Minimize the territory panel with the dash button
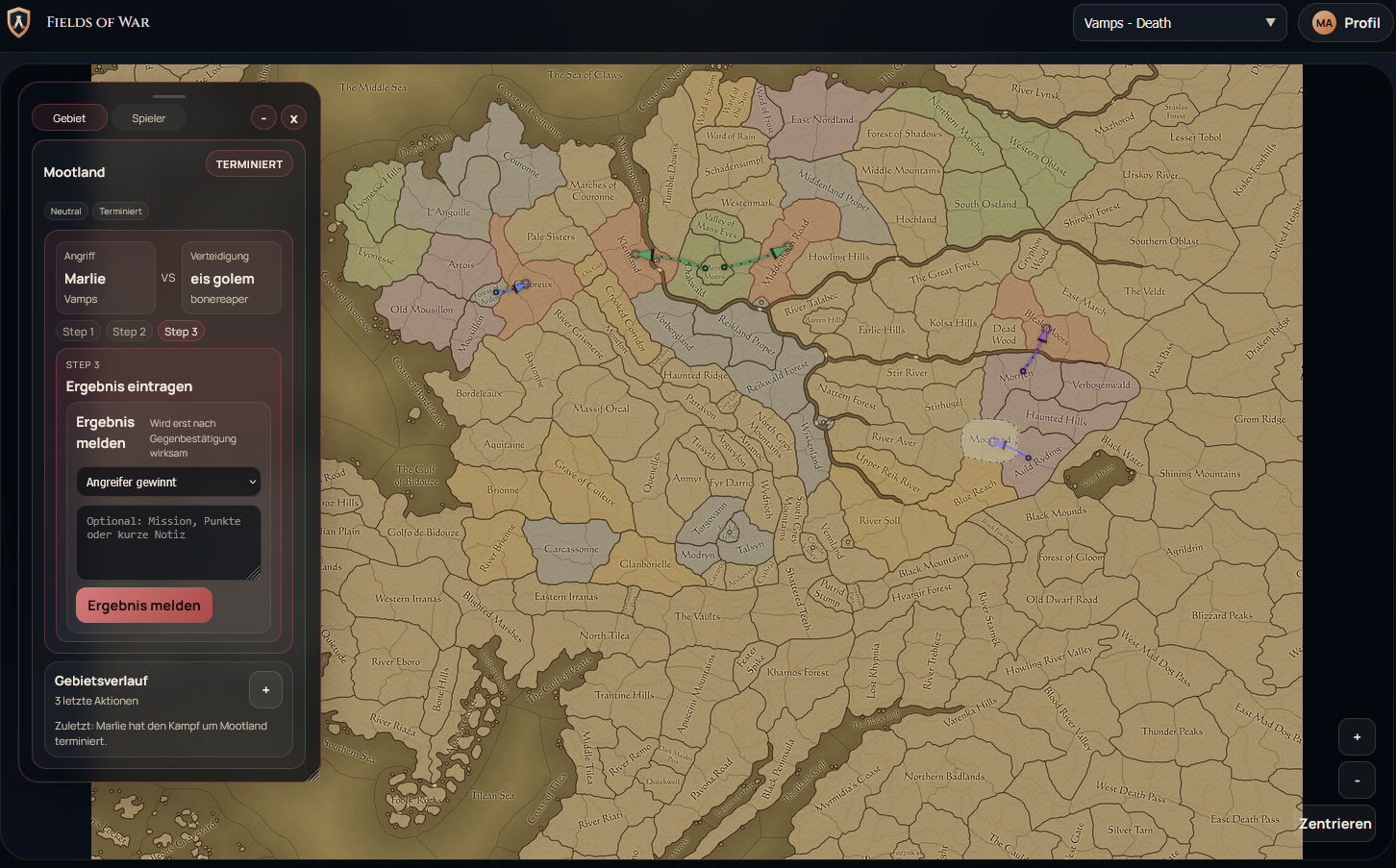 click(x=263, y=118)
